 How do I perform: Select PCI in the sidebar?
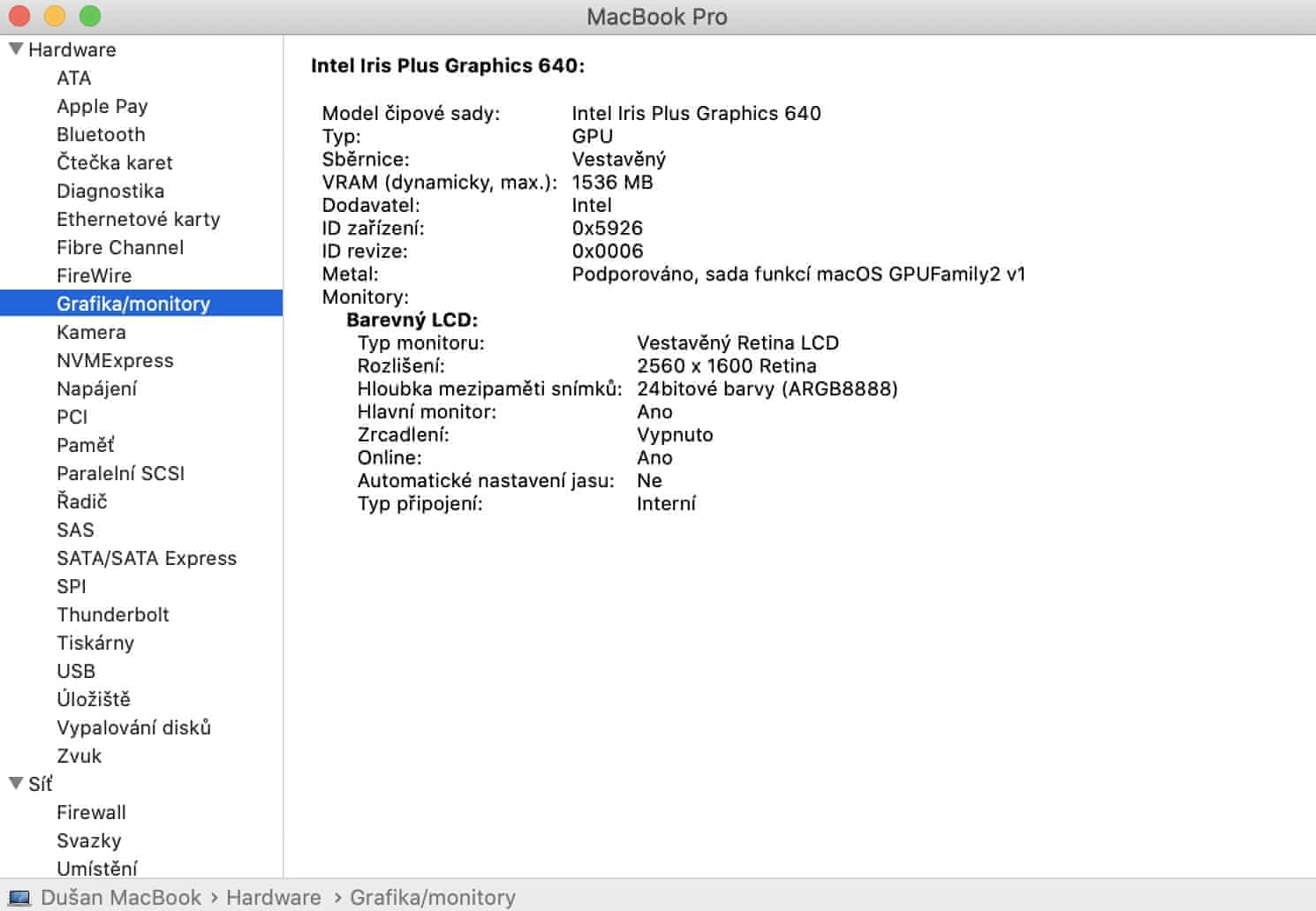click(x=72, y=417)
